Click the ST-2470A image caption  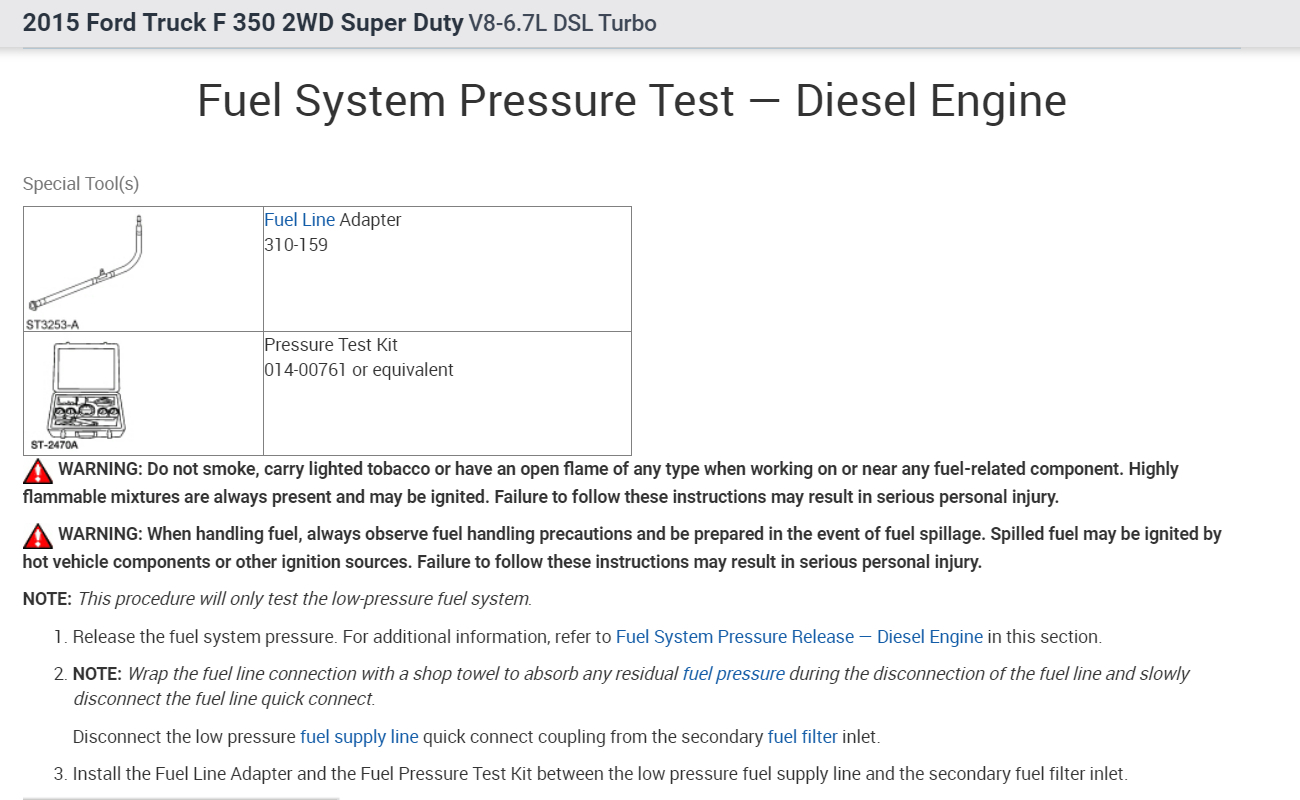pyautogui.click(x=54, y=446)
